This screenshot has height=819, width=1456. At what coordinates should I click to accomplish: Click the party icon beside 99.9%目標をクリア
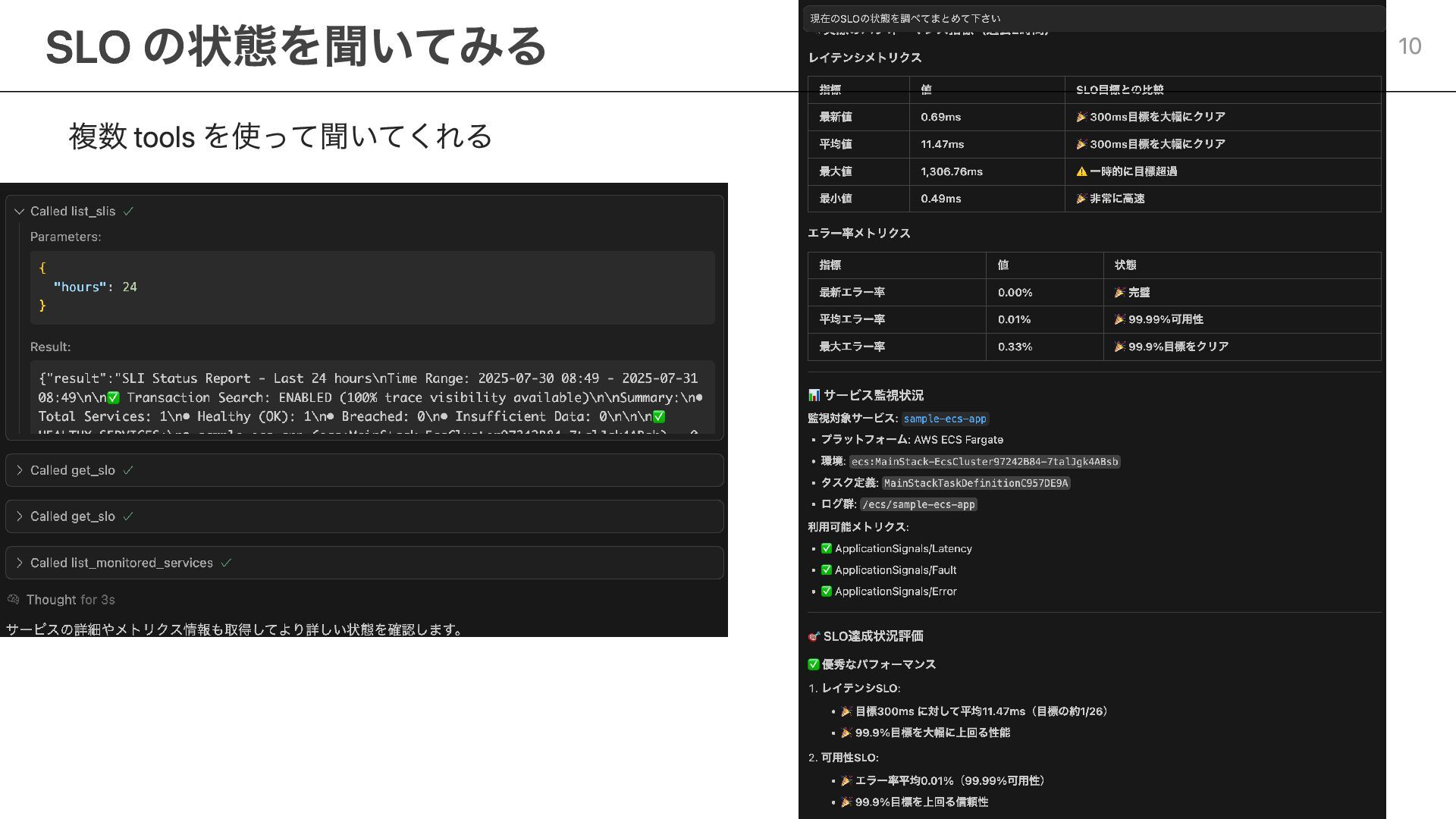(1120, 347)
